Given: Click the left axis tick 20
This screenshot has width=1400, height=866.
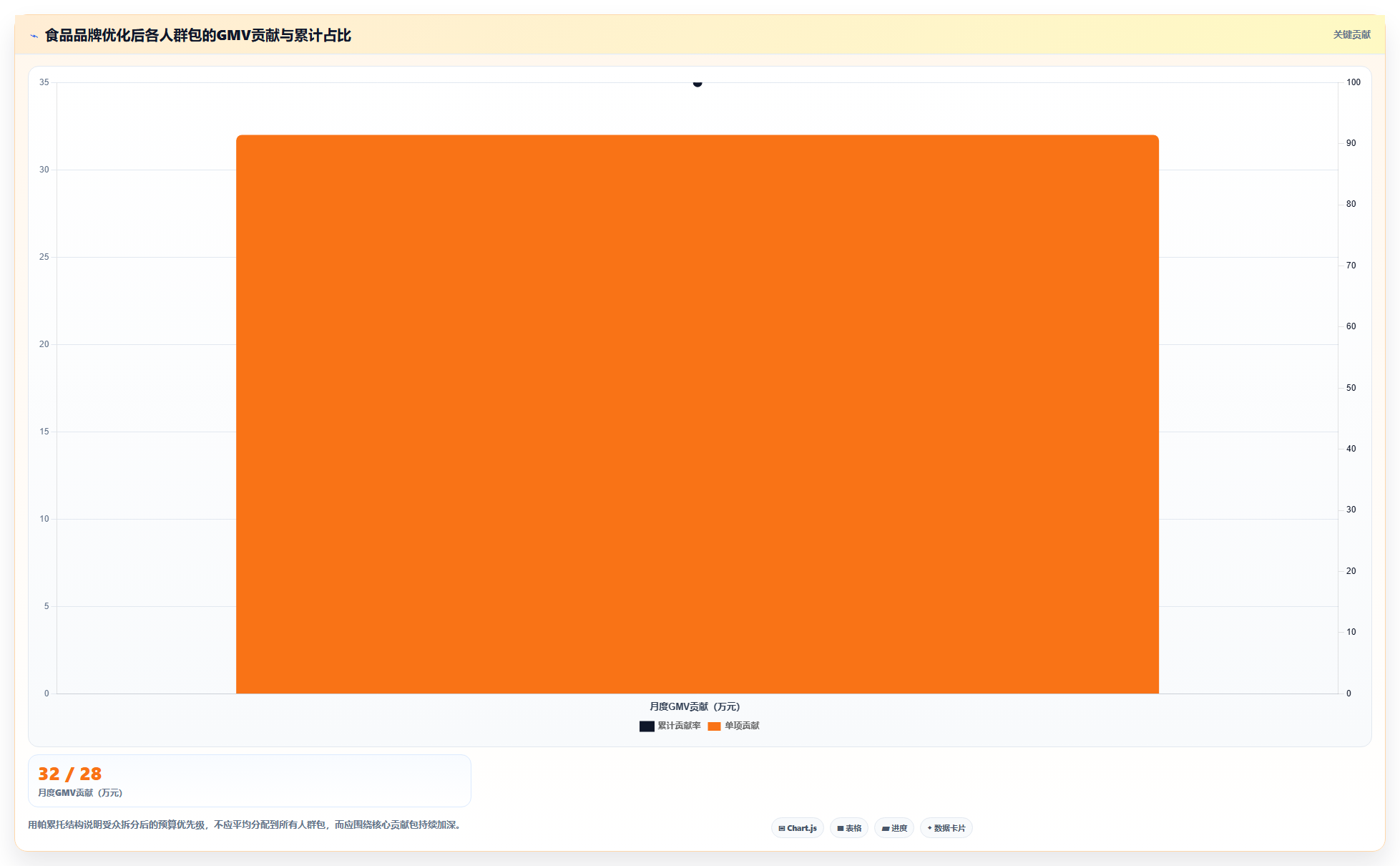Looking at the screenshot, I should 44,344.
